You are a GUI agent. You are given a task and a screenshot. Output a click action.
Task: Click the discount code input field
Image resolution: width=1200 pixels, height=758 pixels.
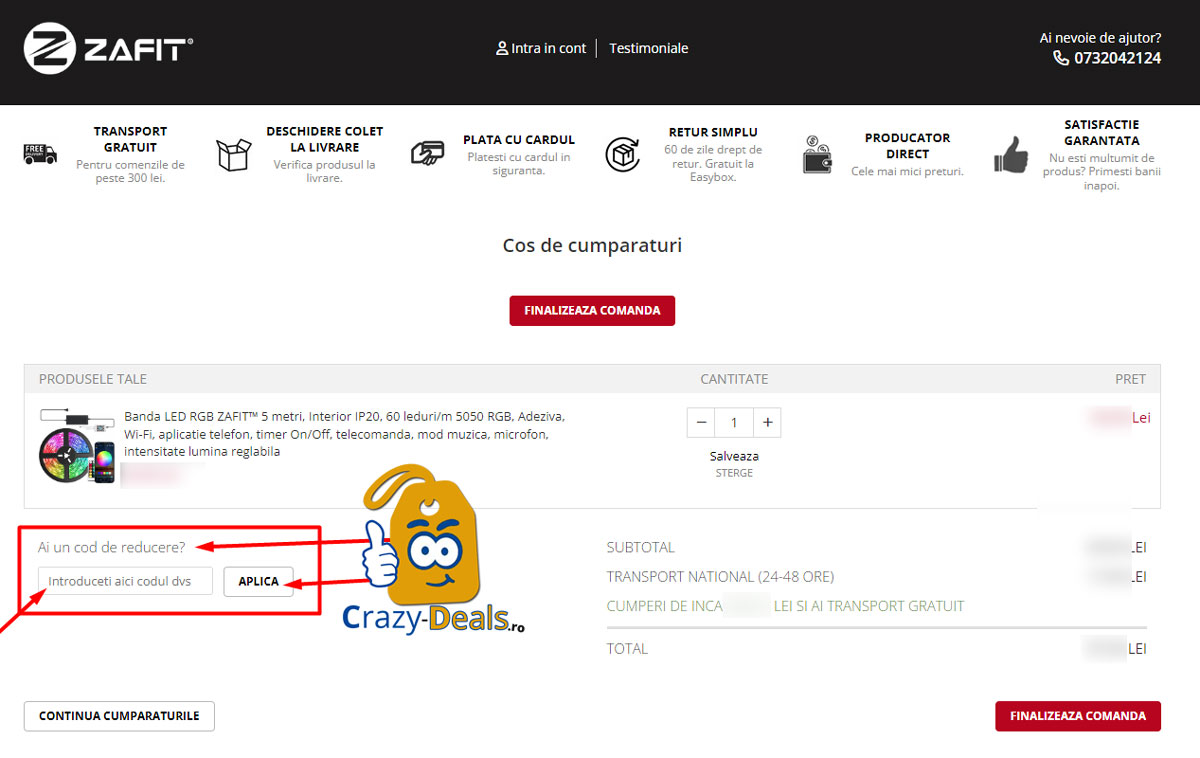pos(124,580)
